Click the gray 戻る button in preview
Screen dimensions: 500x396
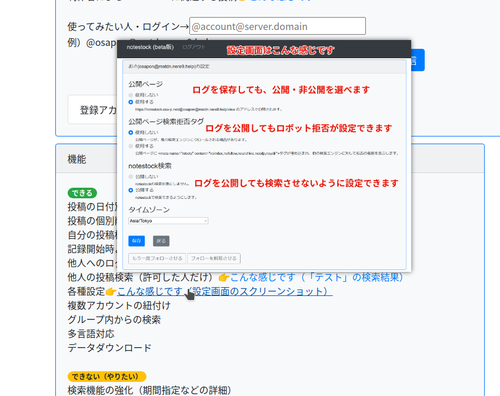pos(161,241)
